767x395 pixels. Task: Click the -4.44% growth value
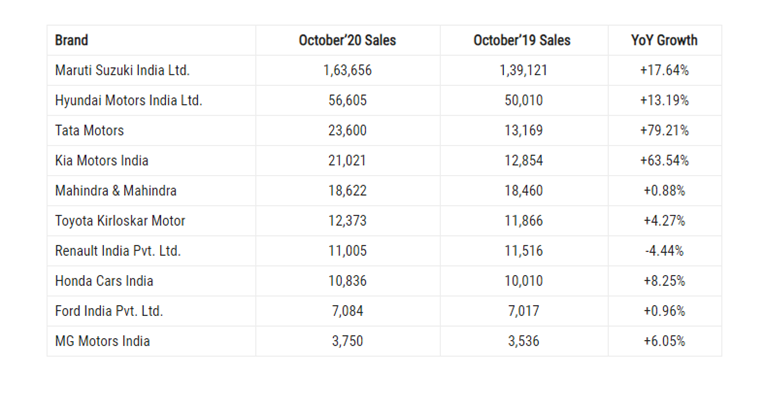[x=664, y=251]
